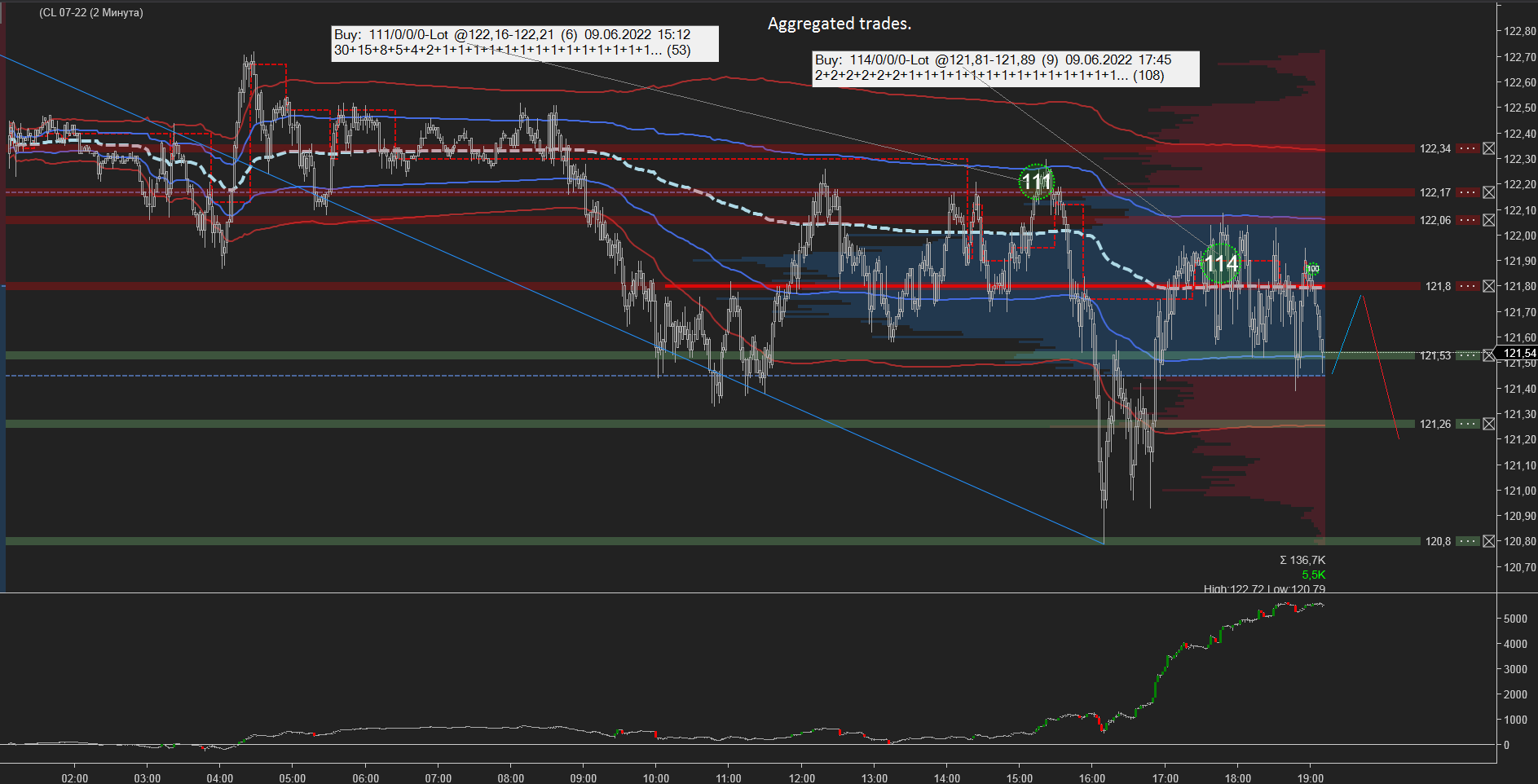This screenshot has height=784, width=1538.
Task: Click the green 114 aggregated trade marker
Action: point(1221,264)
